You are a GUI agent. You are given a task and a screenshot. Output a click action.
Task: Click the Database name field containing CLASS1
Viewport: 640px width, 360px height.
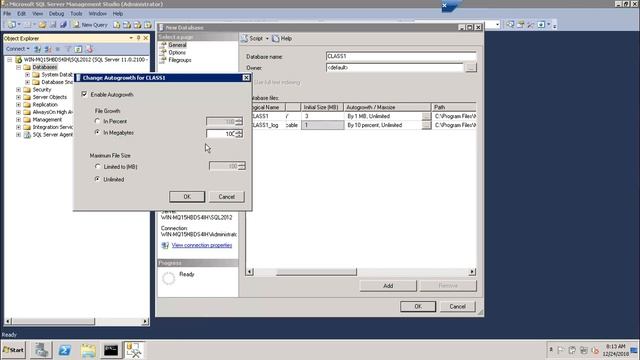point(401,56)
